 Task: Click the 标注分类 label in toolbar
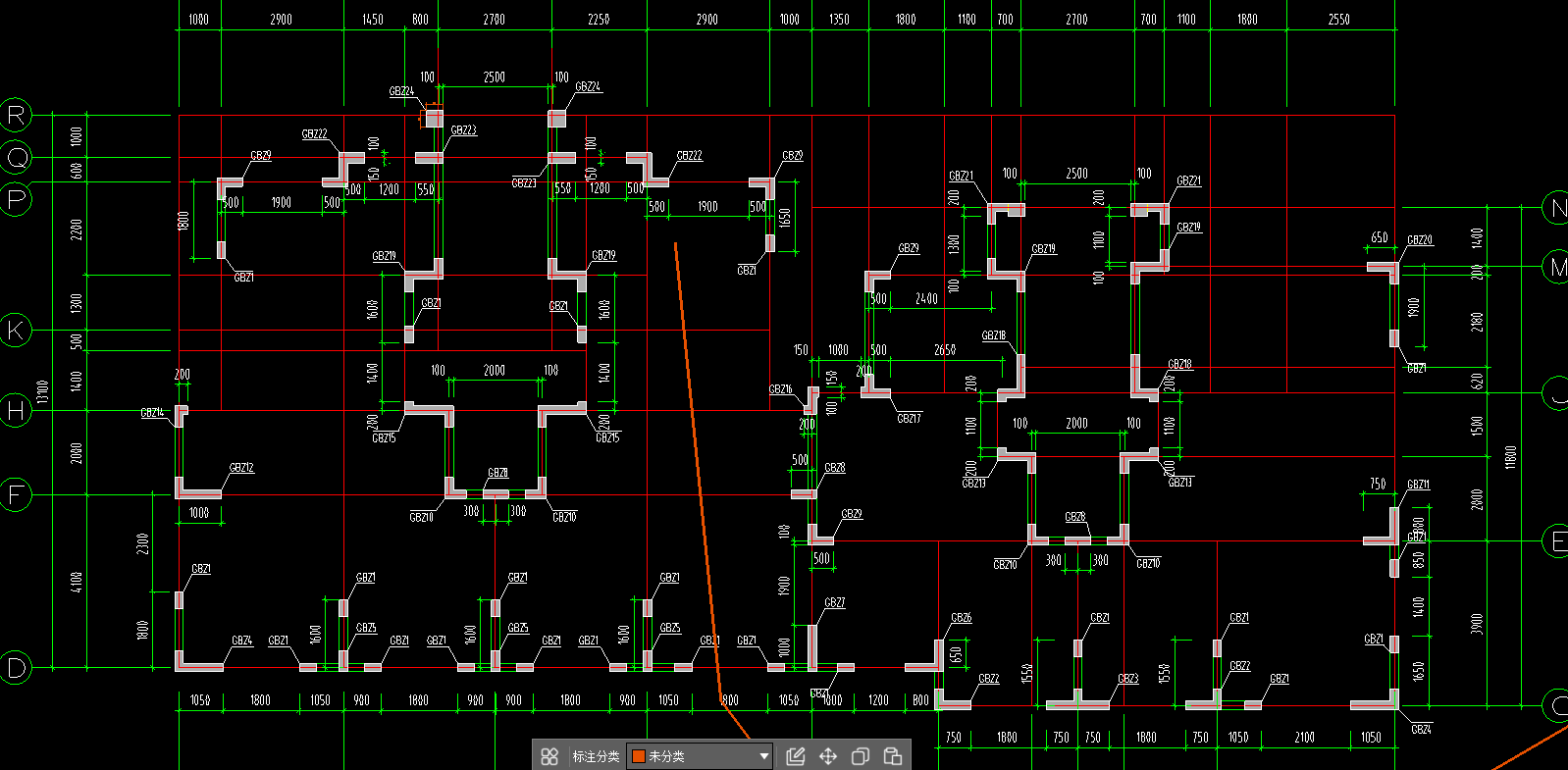pos(596,756)
